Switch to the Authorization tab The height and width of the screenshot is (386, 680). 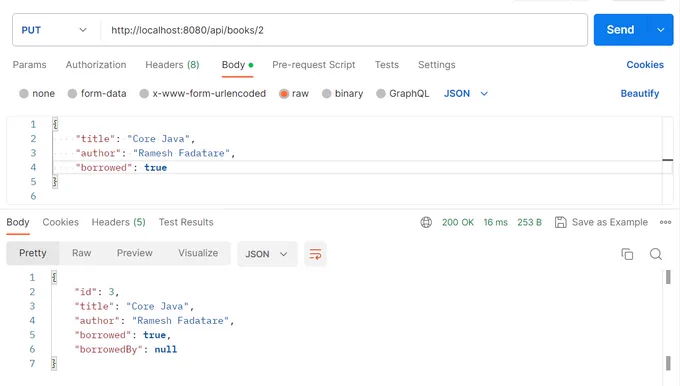pyautogui.click(x=96, y=65)
